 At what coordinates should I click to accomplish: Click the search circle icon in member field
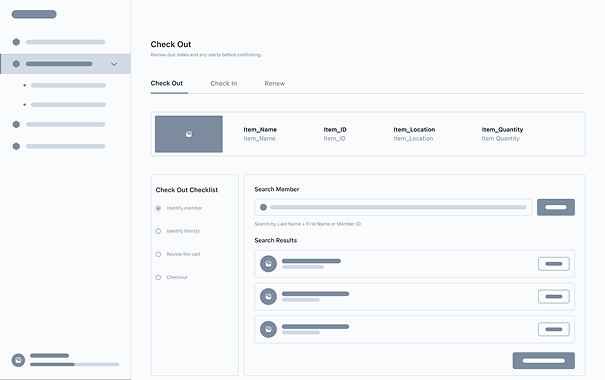click(x=264, y=207)
